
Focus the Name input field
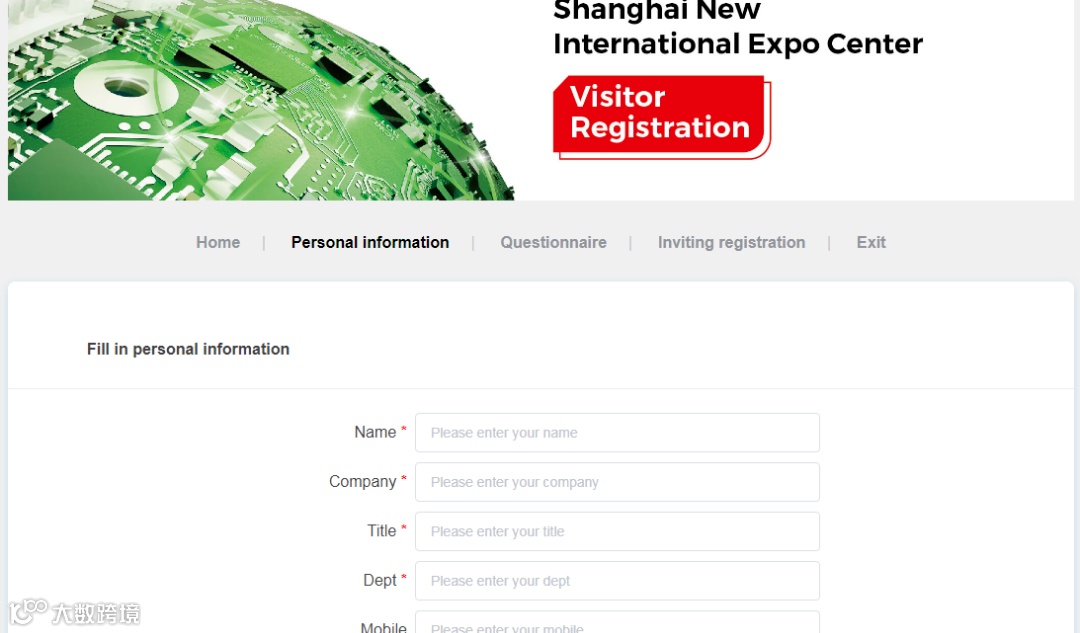617,433
